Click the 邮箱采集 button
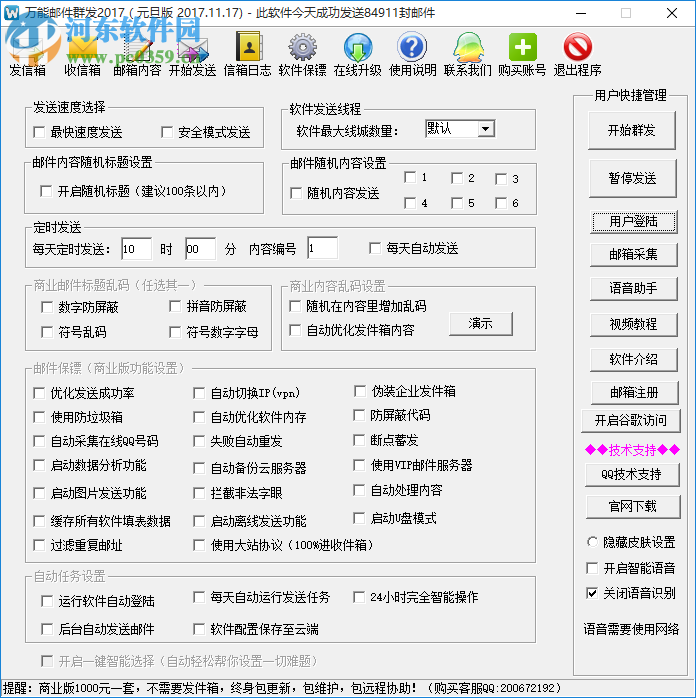 pyautogui.click(x=634, y=255)
